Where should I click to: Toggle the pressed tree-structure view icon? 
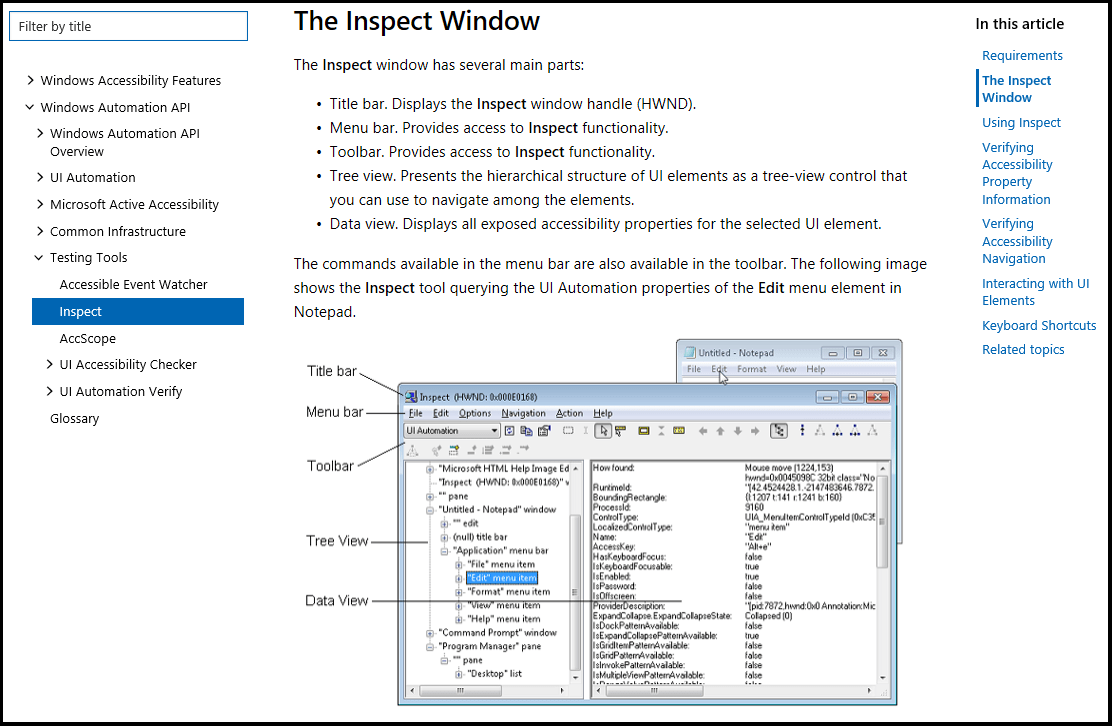pos(779,430)
